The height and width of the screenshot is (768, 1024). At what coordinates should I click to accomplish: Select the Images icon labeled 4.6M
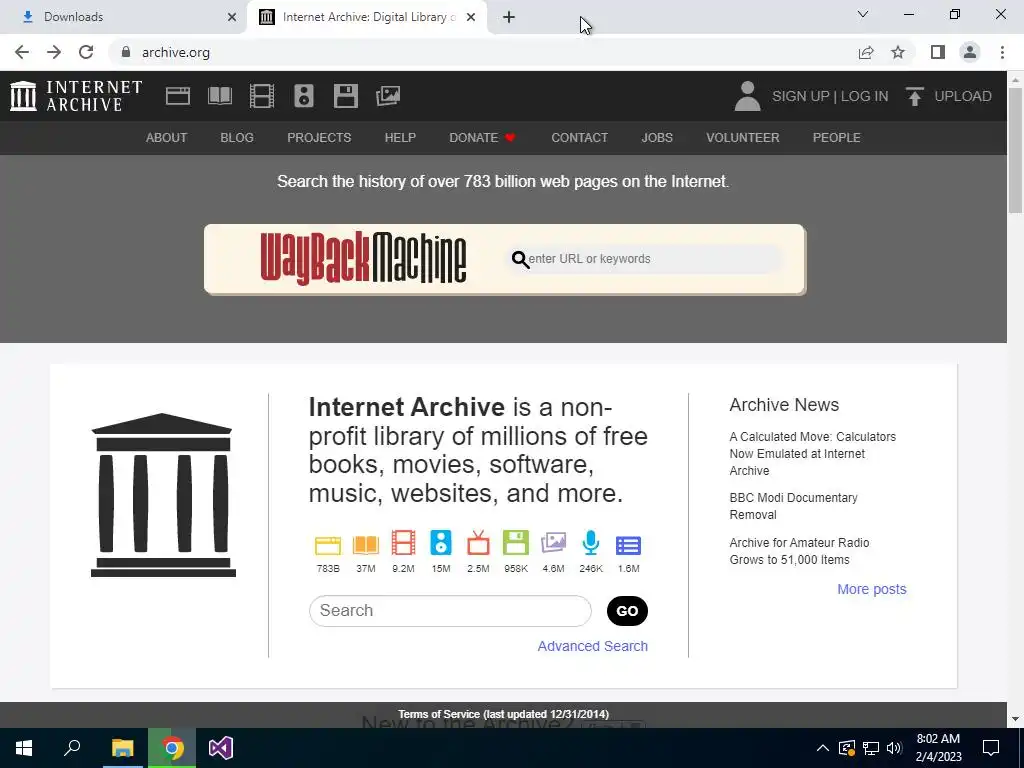[x=553, y=543]
